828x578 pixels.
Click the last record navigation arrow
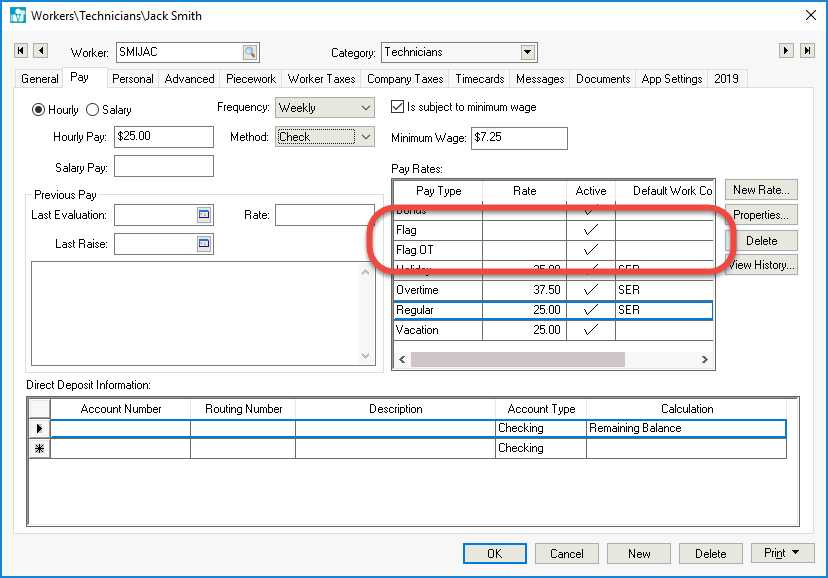tap(805, 51)
